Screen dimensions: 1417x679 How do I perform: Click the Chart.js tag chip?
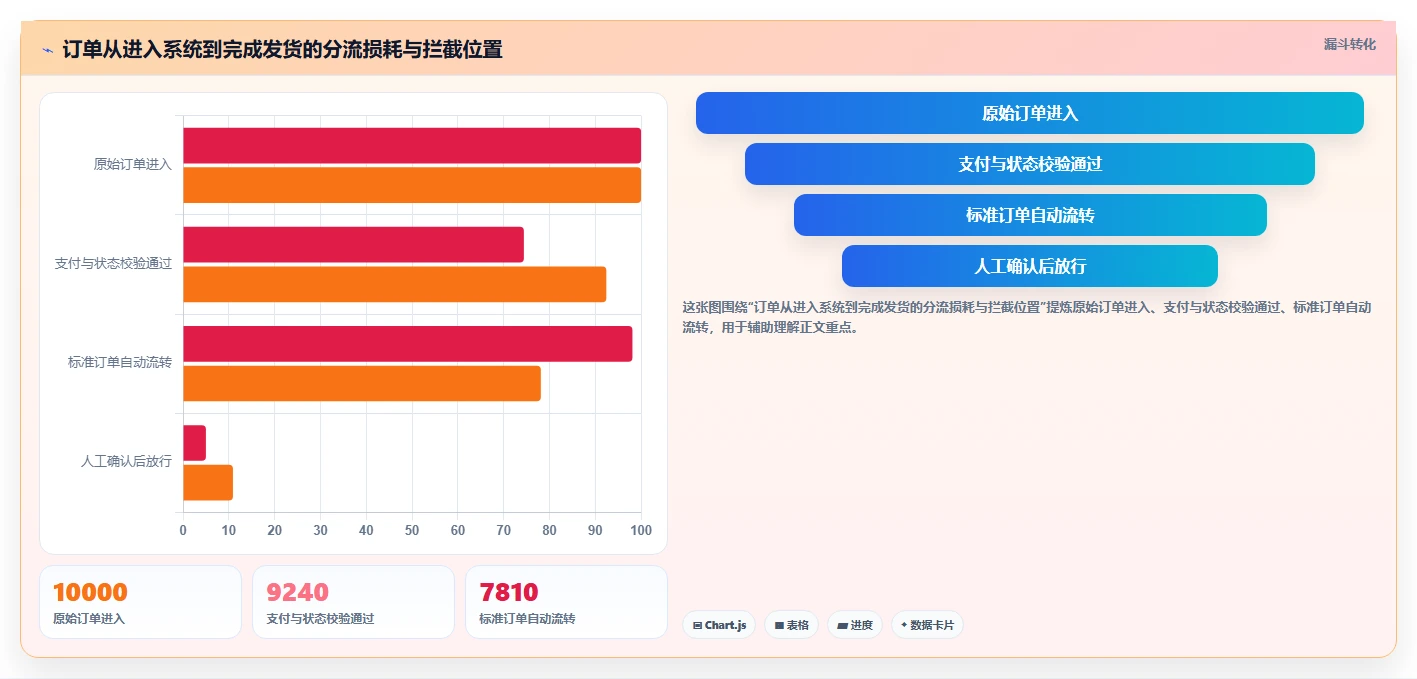click(x=719, y=625)
